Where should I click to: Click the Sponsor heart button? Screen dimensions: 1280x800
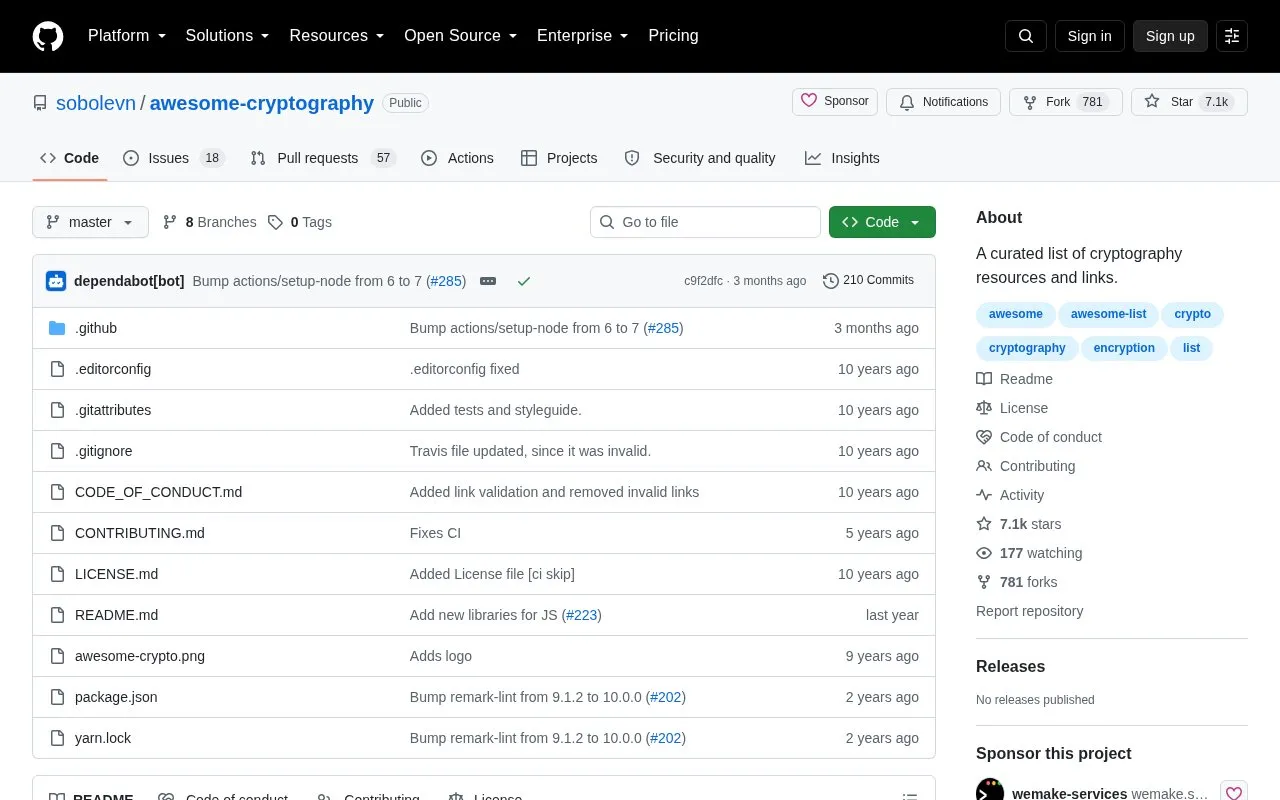point(835,102)
